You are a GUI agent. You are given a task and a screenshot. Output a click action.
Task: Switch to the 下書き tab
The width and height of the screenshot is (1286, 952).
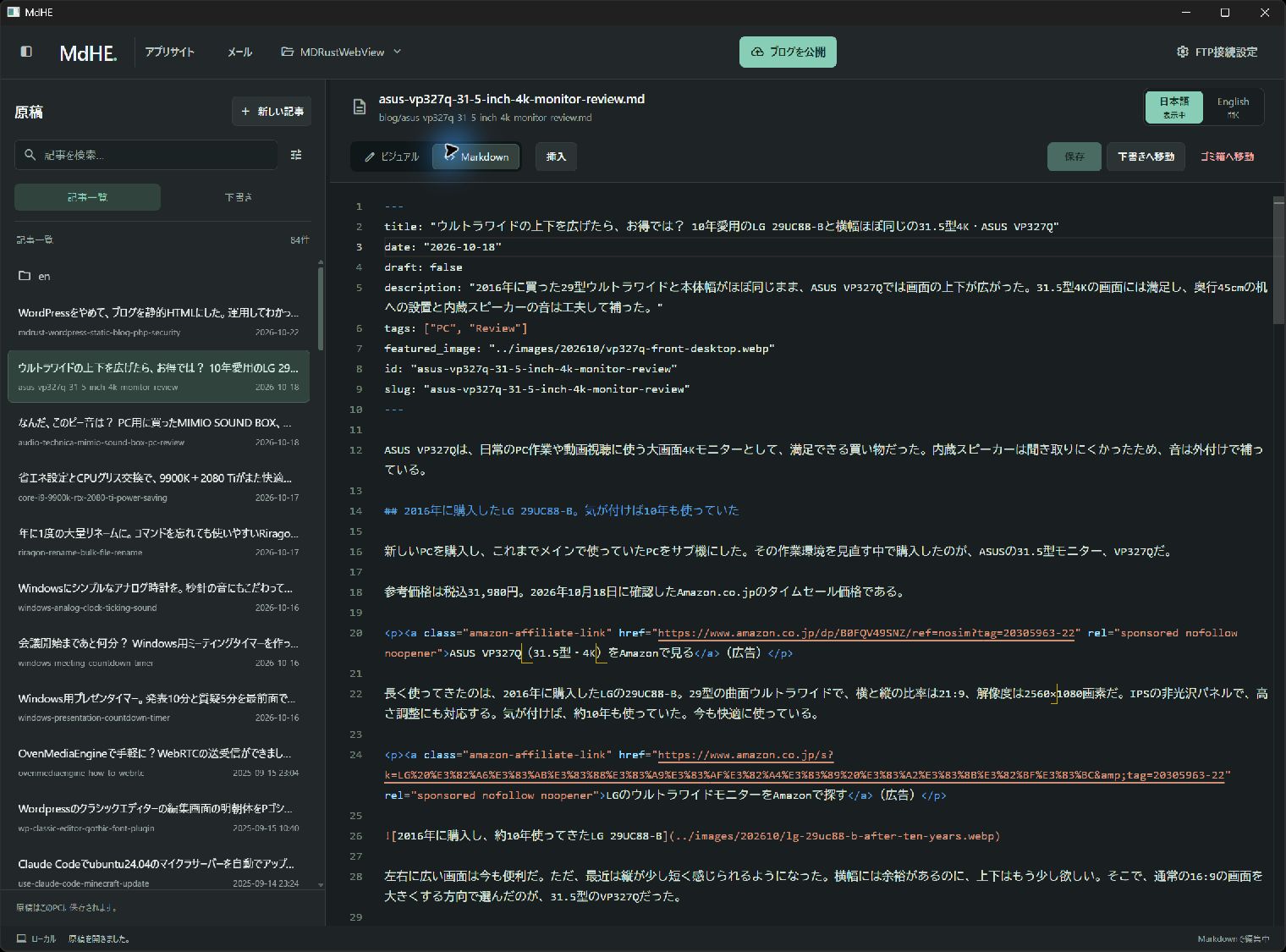pyautogui.click(x=238, y=197)
